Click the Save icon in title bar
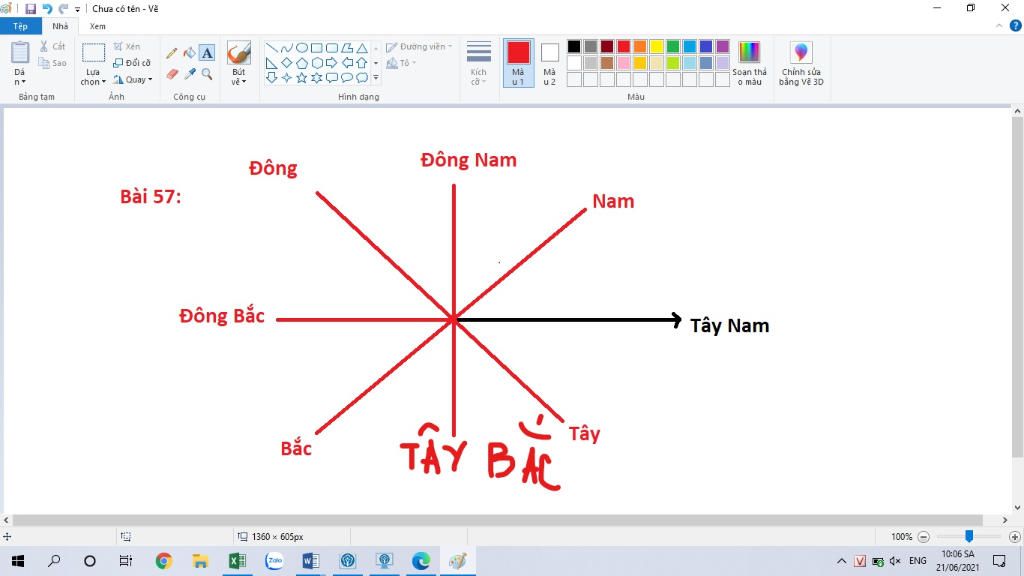 tap(30, 8)
